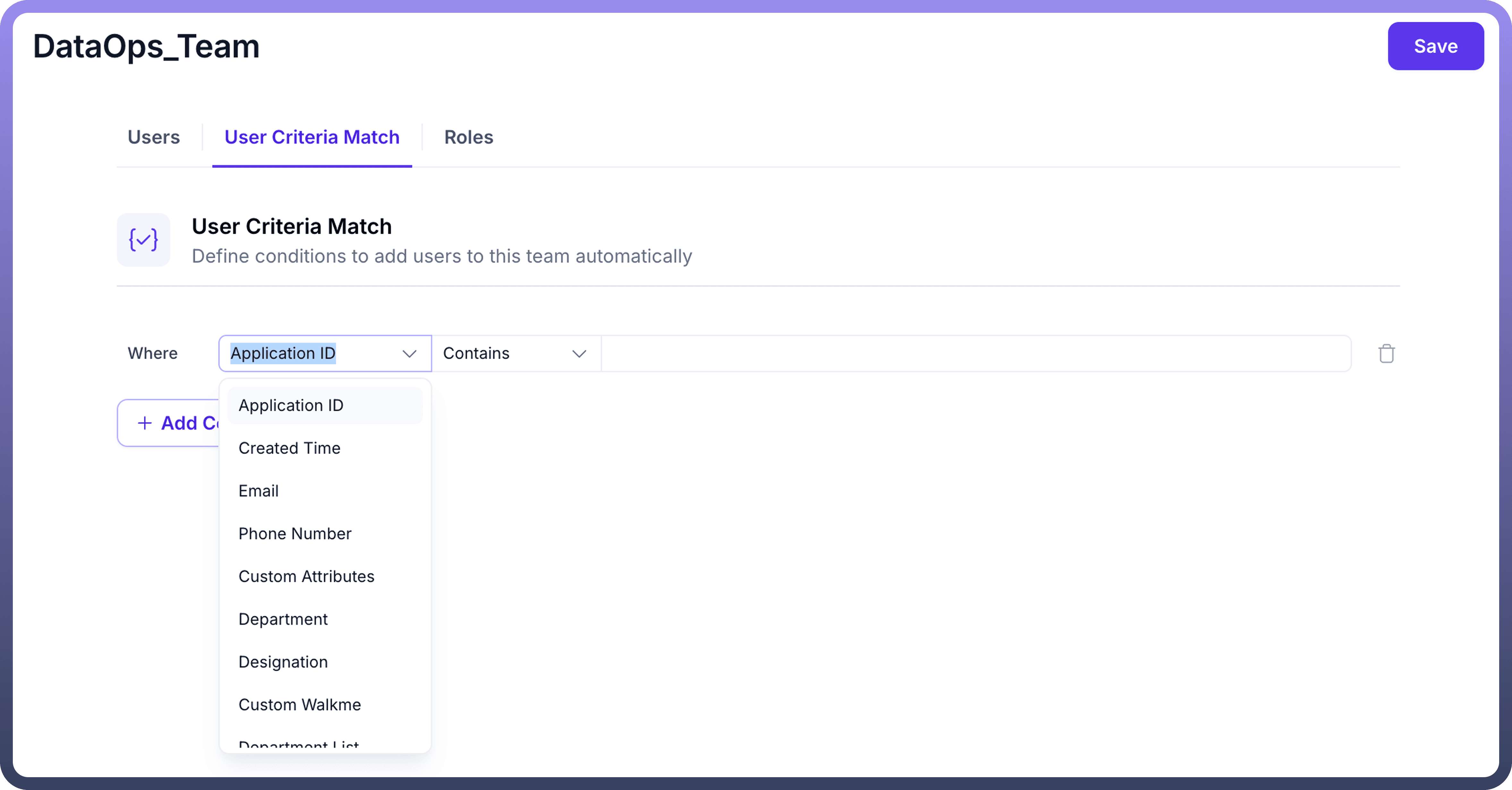Pick Email from the dropdown list
1512x790 pixels.
coord(258,491)
